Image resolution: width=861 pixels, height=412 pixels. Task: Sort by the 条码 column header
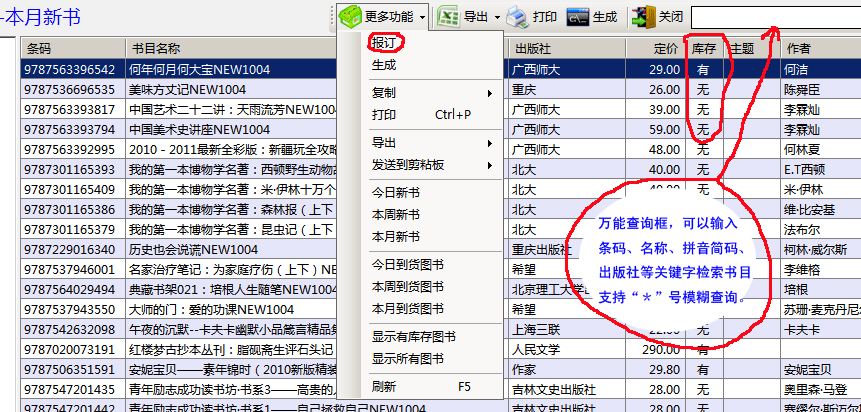click(72, 48)
